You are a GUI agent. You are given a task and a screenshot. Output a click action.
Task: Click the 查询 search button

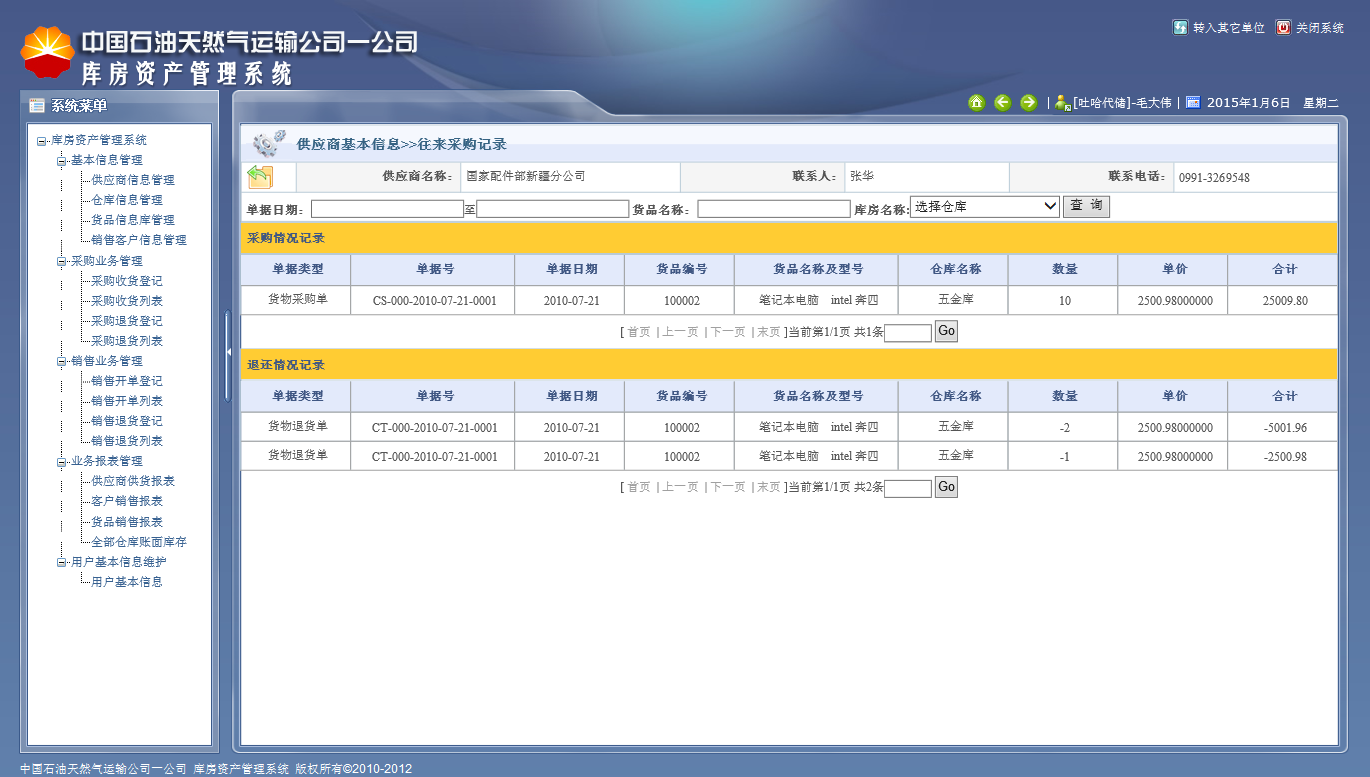point(1086,207)
